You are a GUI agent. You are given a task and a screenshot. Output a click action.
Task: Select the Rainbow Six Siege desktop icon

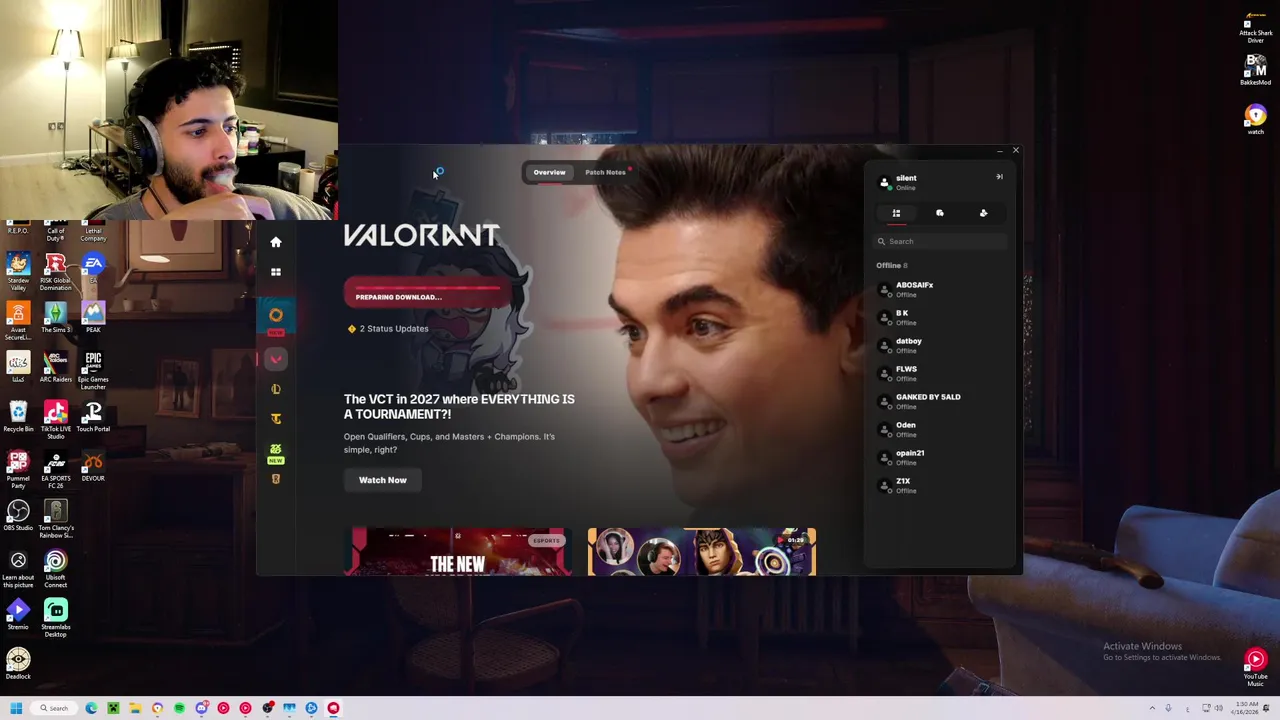tap(56, 520)
